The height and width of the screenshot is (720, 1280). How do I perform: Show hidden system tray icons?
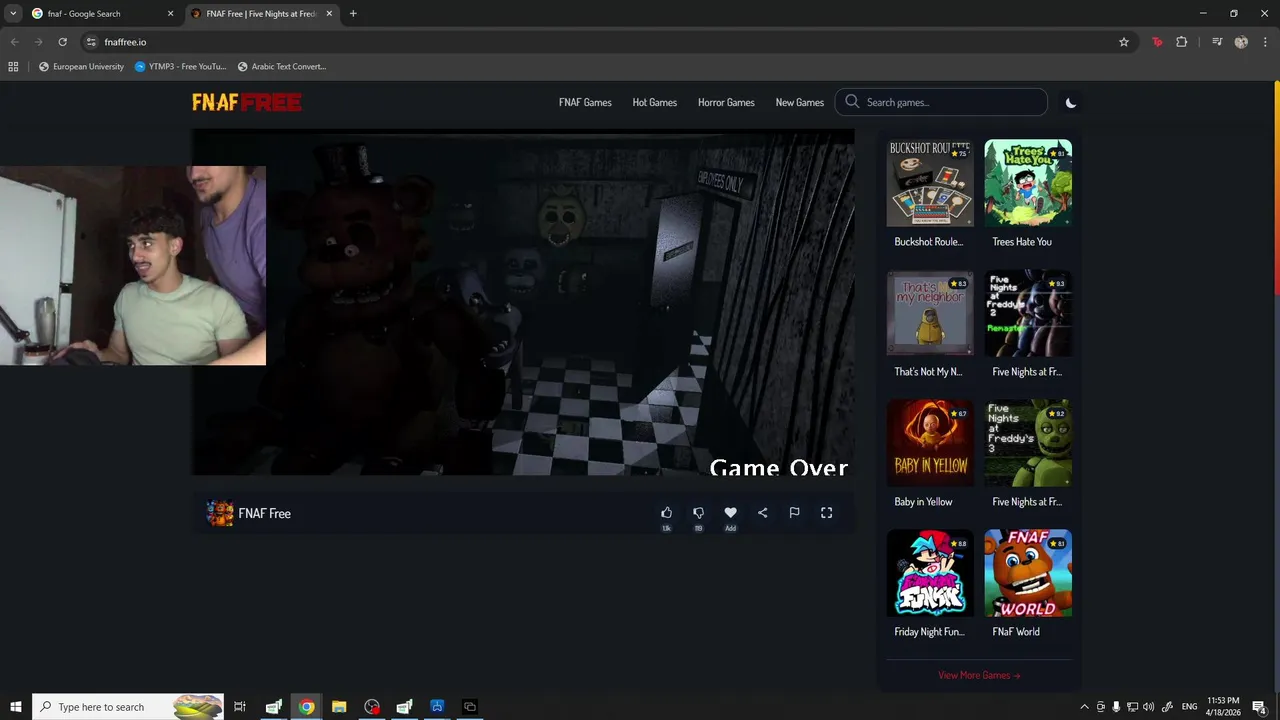coord(1084,707)
